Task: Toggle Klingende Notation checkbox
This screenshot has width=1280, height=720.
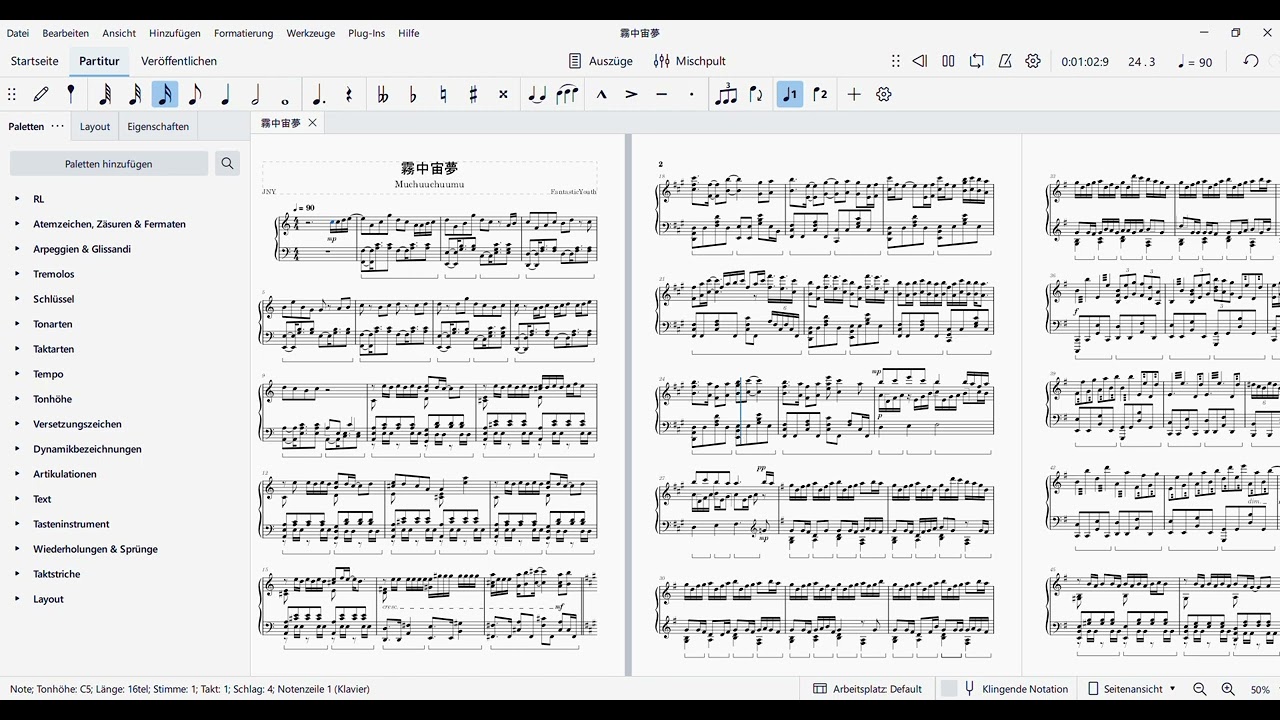Action: tap(950, 689)
